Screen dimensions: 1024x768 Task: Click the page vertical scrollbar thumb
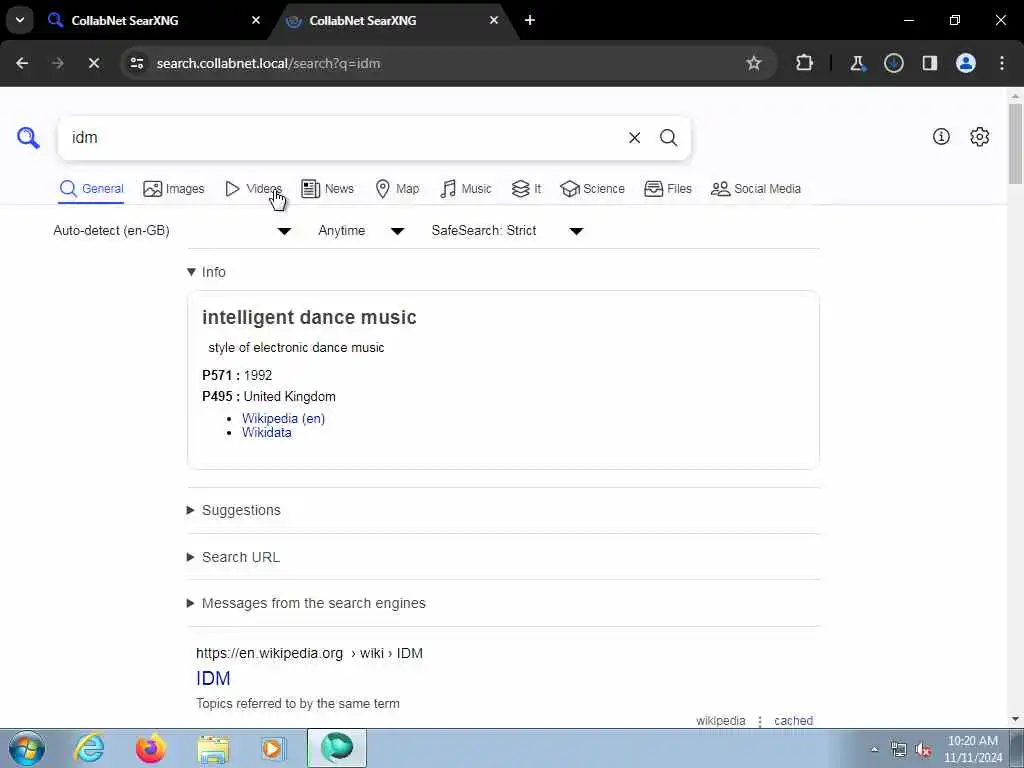click(1016, 144)
